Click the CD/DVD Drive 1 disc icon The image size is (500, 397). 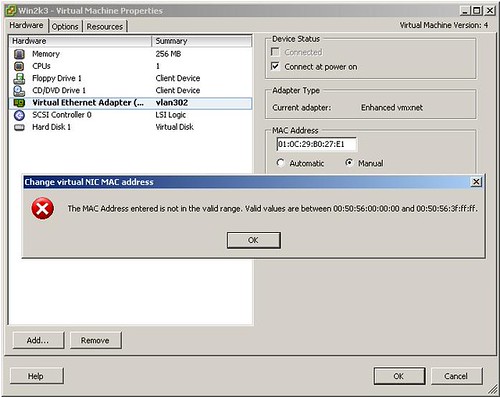[19, 91]
